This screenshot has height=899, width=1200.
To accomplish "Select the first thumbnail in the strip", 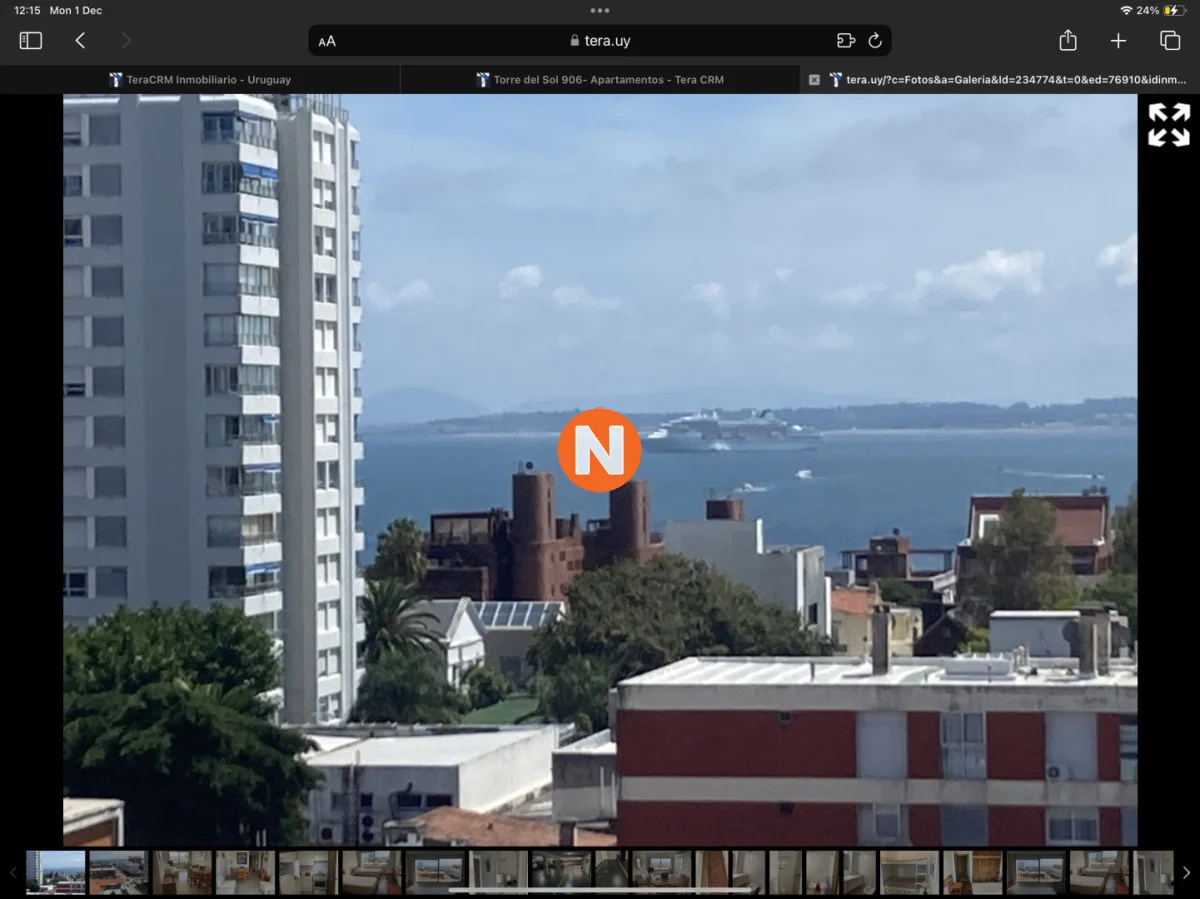I will (56, 872).
